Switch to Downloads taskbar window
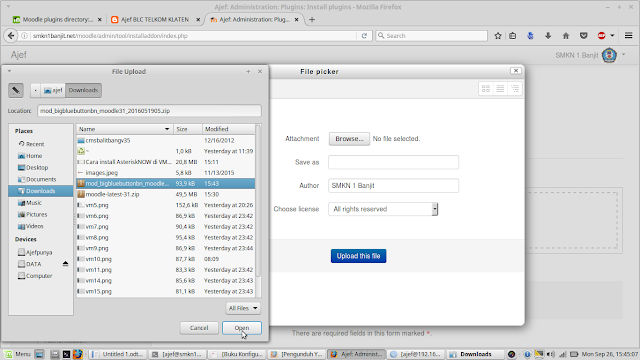Viewport: 640px width, 360px height. click(475, 354)
